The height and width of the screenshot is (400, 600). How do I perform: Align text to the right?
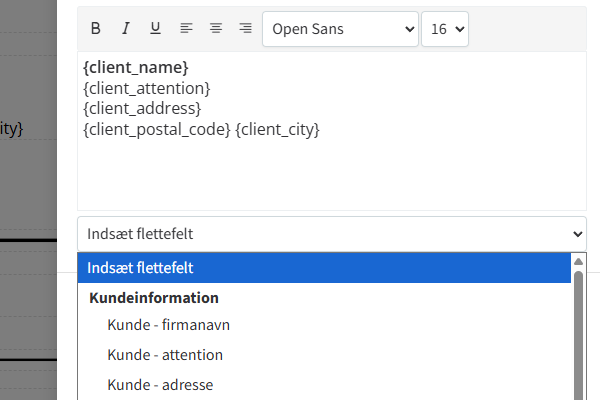(245, 29)
